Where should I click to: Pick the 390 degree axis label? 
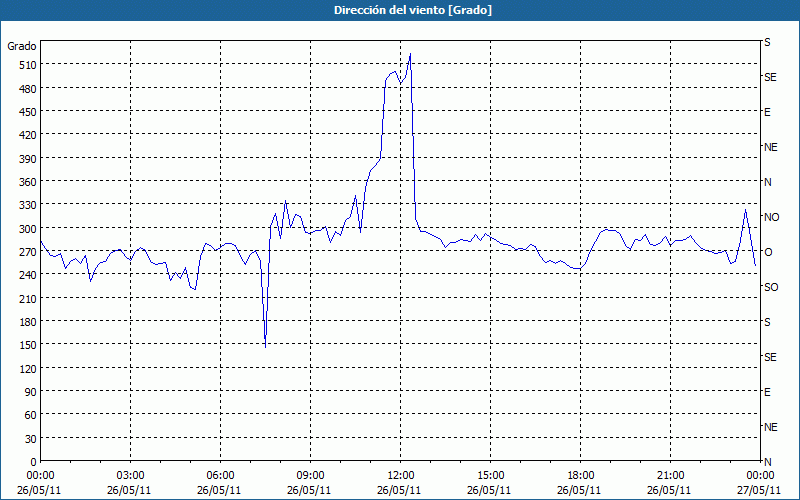[x=28, y=159]
